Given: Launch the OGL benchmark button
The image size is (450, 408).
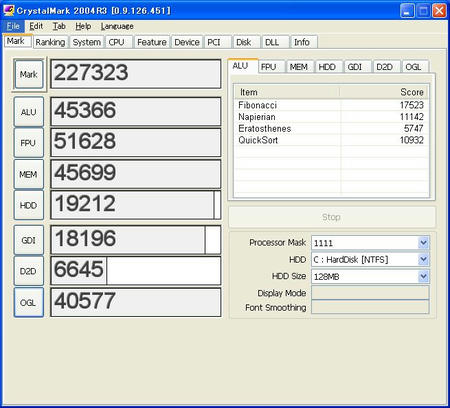Looking at the screenshot, I should [x=29, y=303].
